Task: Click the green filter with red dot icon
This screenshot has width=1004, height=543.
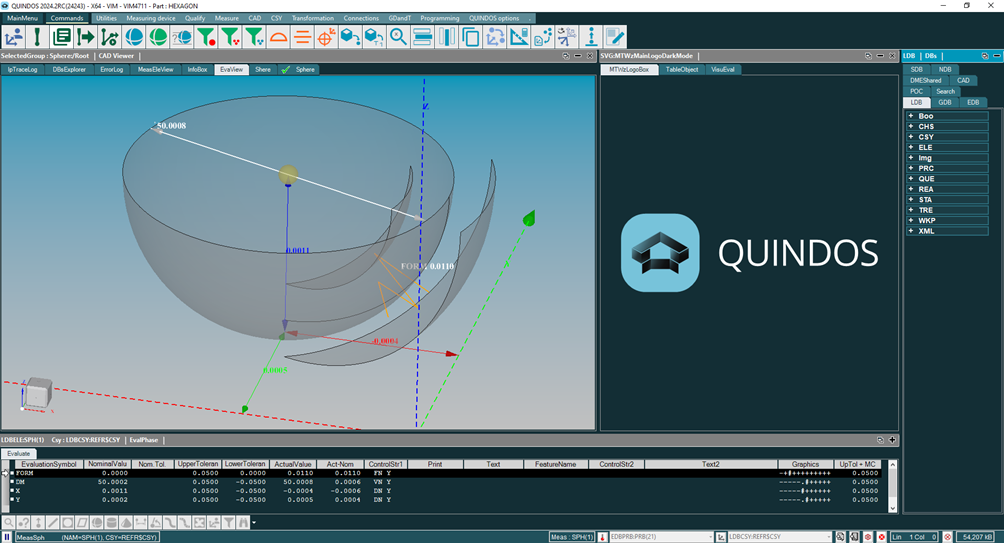Action: (x=206, y=37)
